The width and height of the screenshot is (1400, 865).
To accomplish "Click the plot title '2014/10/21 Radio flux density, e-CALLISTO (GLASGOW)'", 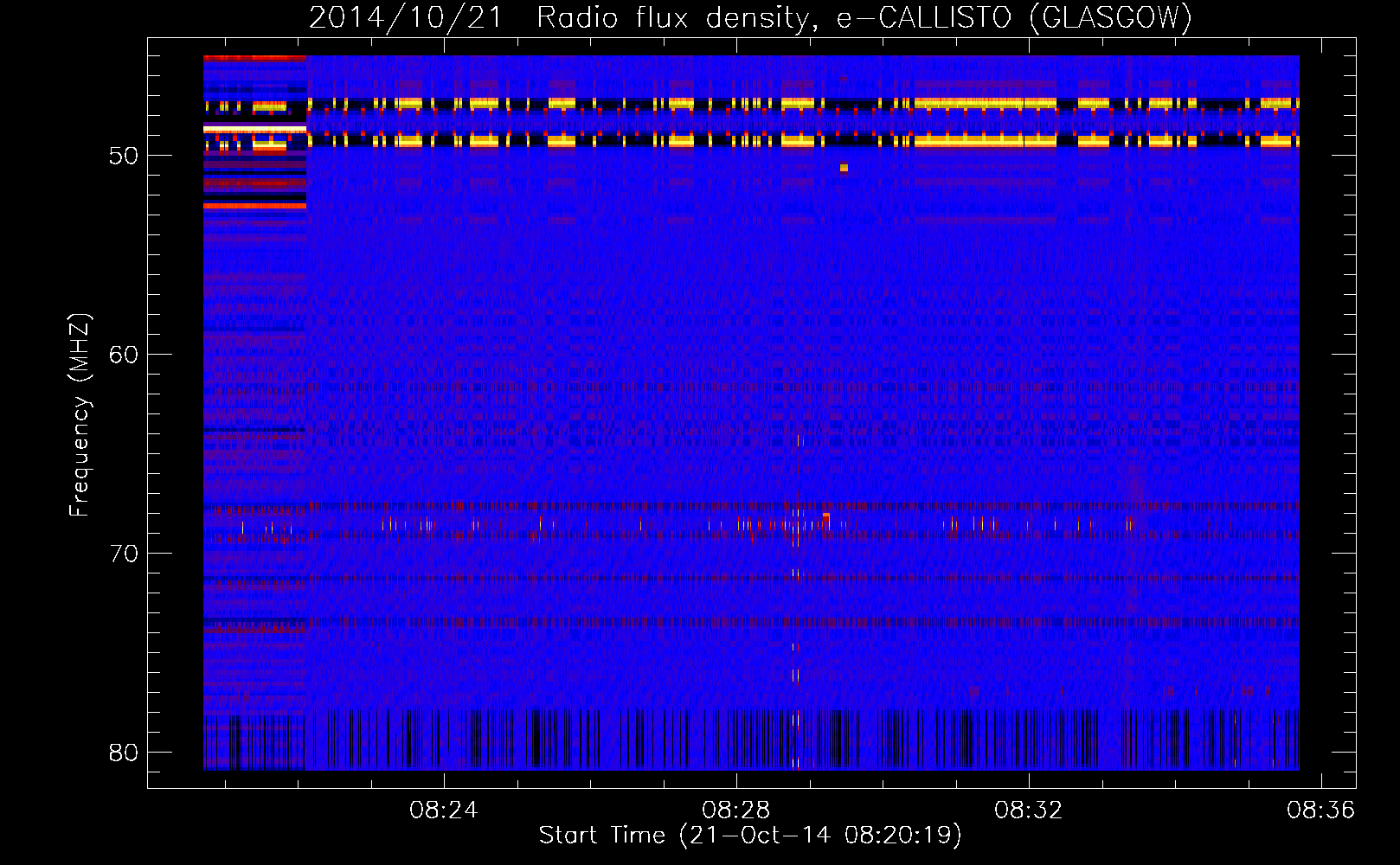I will [750, 17].
